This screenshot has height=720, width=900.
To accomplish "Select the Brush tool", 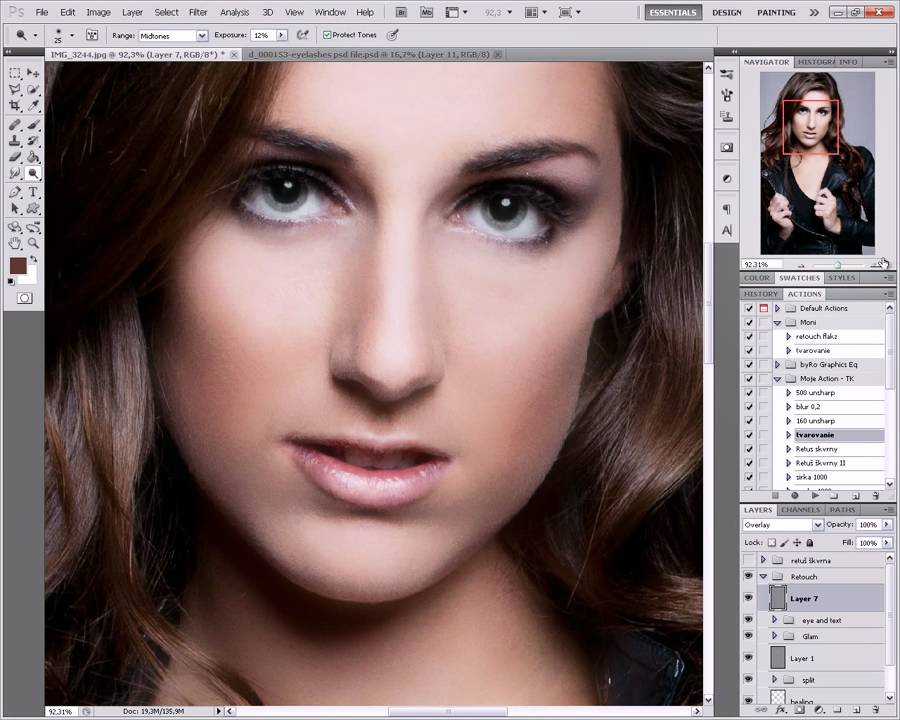I will click(x=33, y=125).
